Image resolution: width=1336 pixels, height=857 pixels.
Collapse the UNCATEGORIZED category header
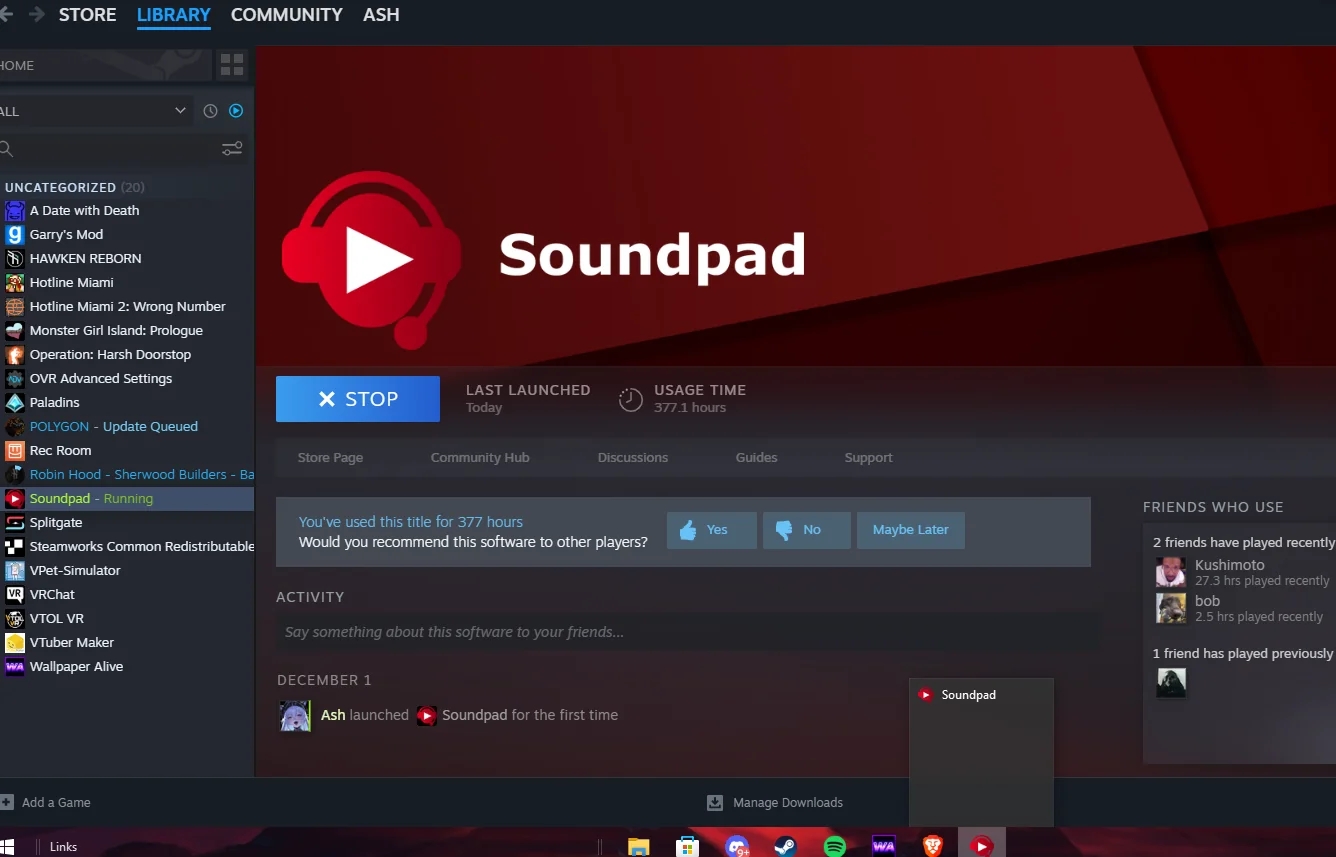point(60,187)
